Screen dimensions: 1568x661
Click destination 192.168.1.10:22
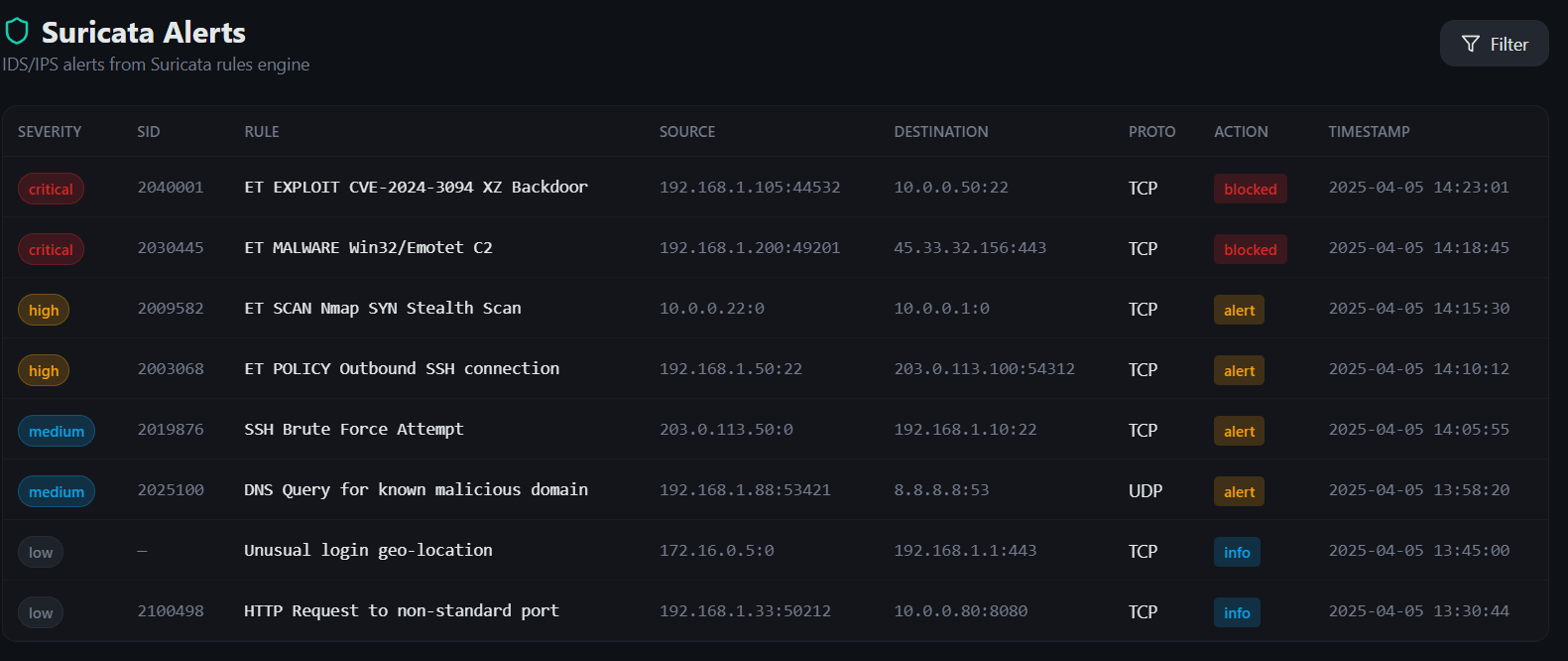click(x=965, y=429)
